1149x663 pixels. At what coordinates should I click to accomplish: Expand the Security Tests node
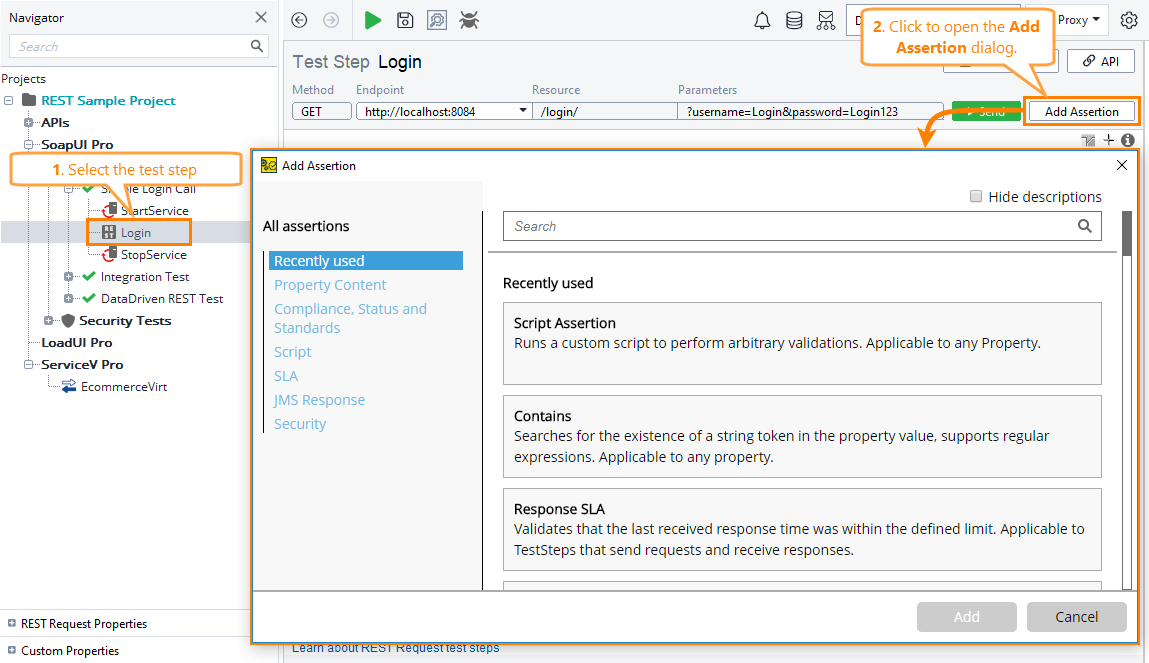[x=48, y=320]
